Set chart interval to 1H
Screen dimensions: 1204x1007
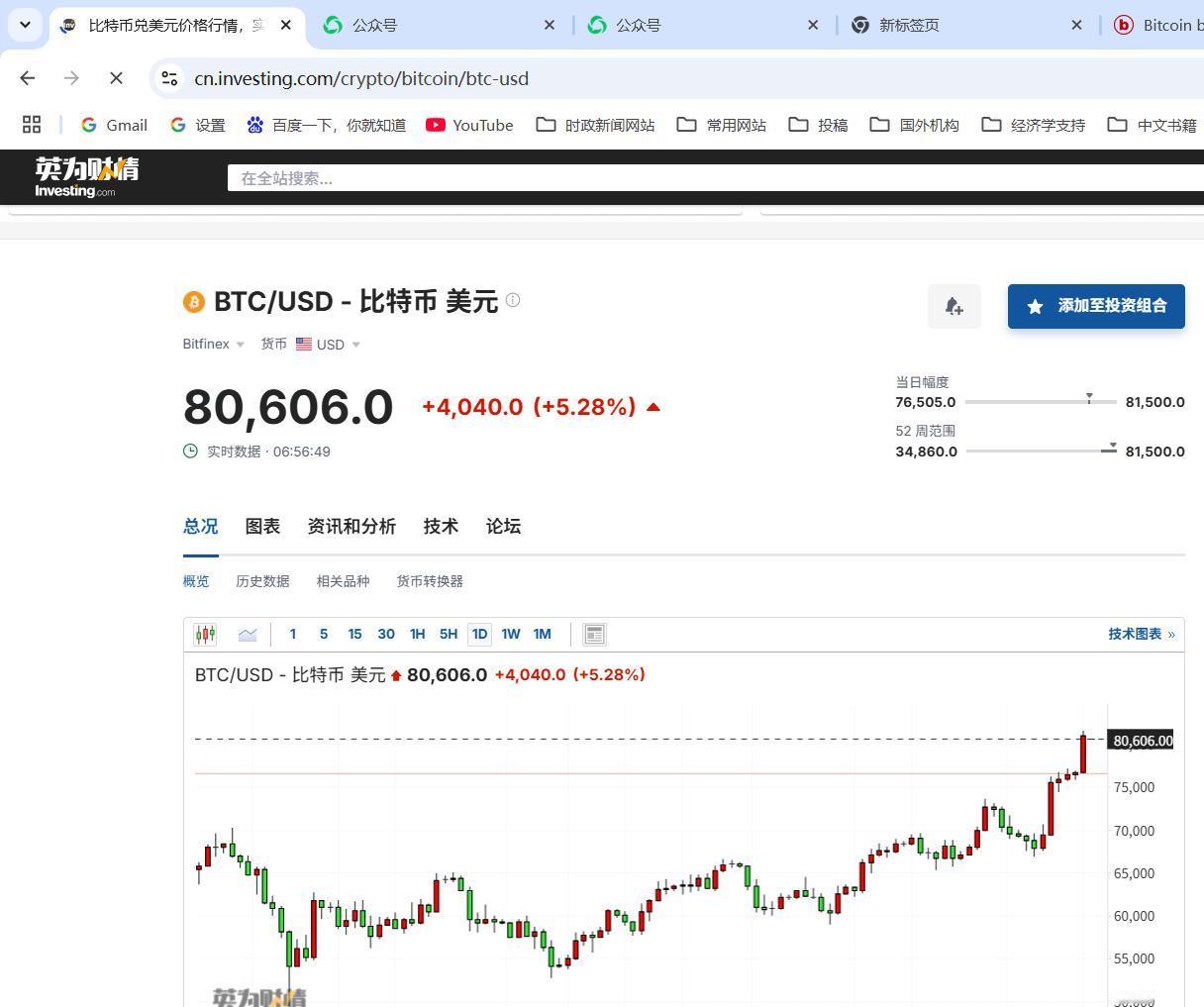point(417,635)
